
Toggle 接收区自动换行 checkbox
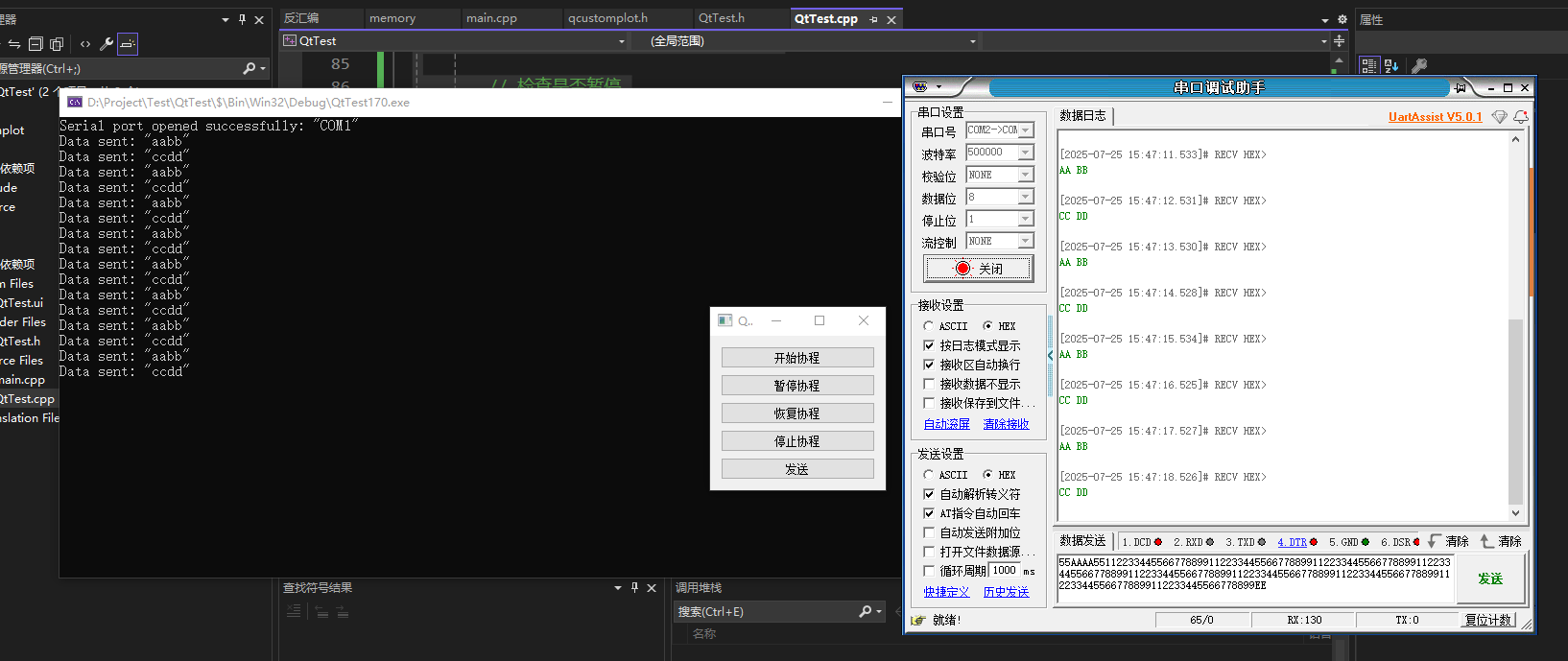coord(929,365)
